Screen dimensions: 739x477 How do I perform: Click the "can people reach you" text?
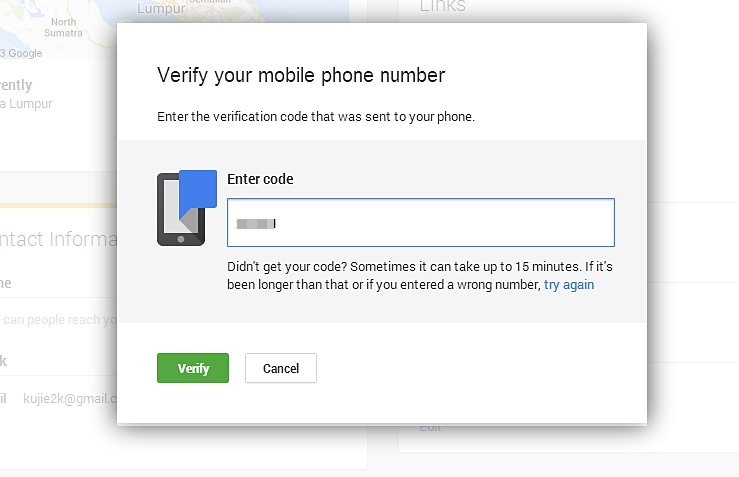[60, 320]
